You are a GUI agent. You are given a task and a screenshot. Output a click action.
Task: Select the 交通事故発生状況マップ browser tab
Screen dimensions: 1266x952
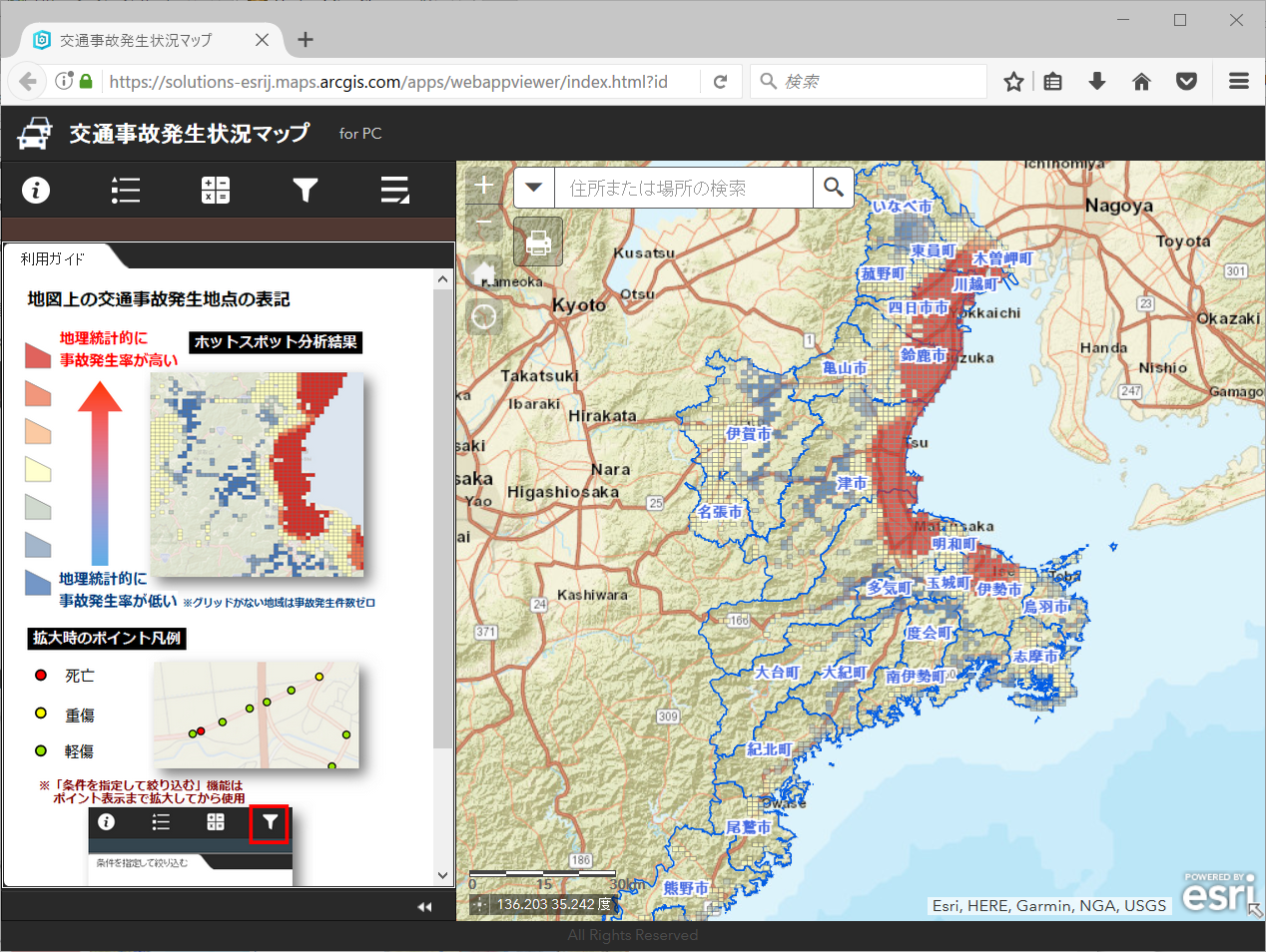point(136,40)
